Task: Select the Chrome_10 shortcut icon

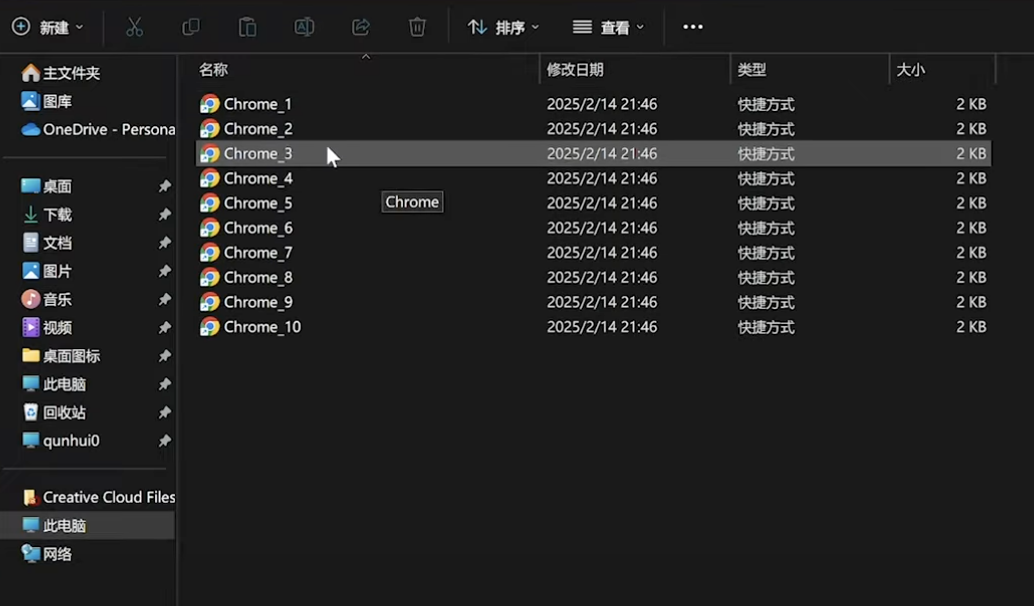Action: pos(210,327)
